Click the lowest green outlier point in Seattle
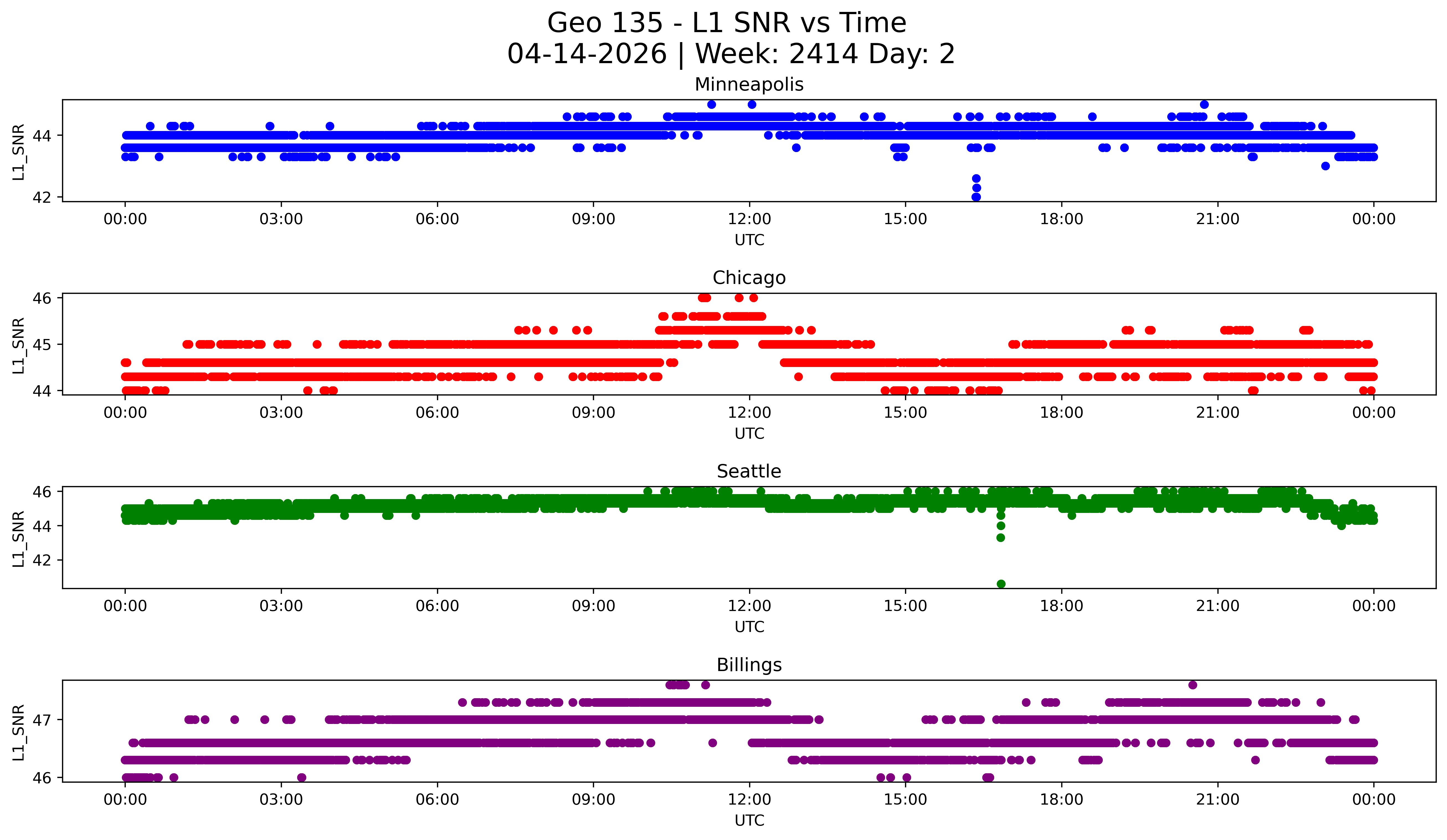1447x840 pixels. click(1001, 584)
